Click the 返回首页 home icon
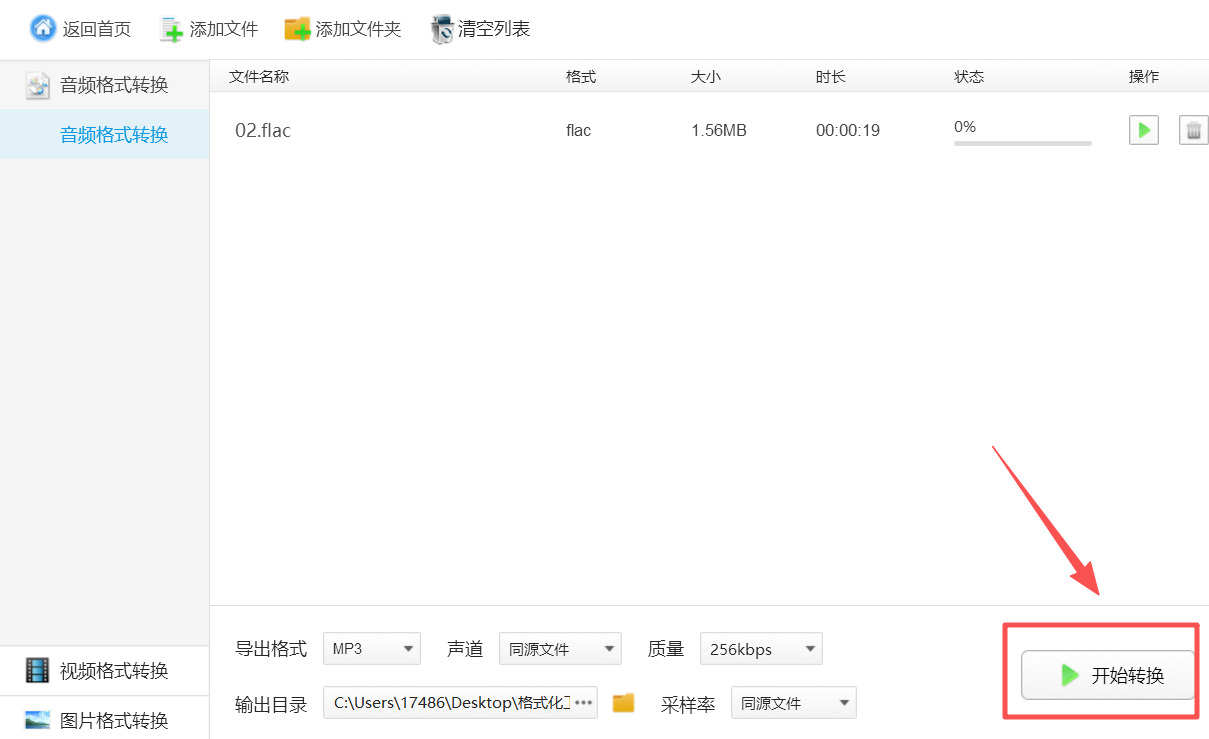The width and height of the screenshot is (1209, 739). [42, 27]
